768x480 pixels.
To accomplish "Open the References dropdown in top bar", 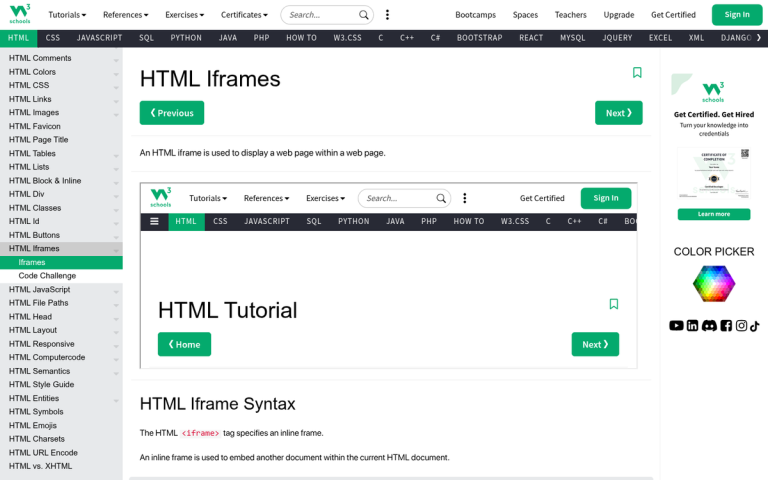I will (x=125, y=15).
